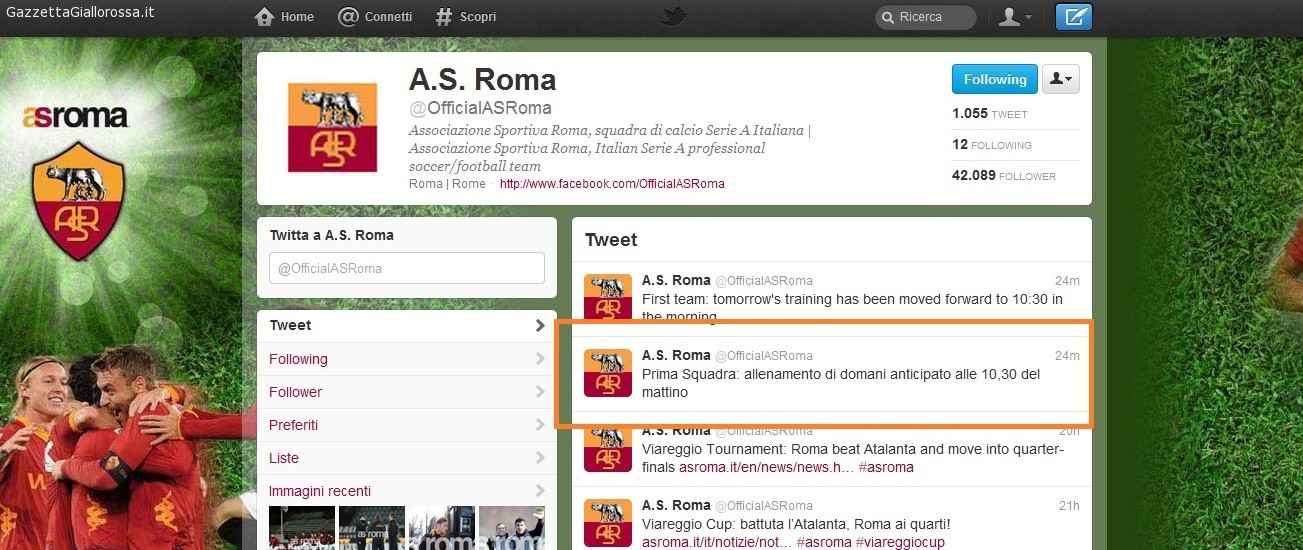Viewport: 1303px width, 550px height.
Task: View the 42.089 Follower count
Action: tap(1004, 176)
